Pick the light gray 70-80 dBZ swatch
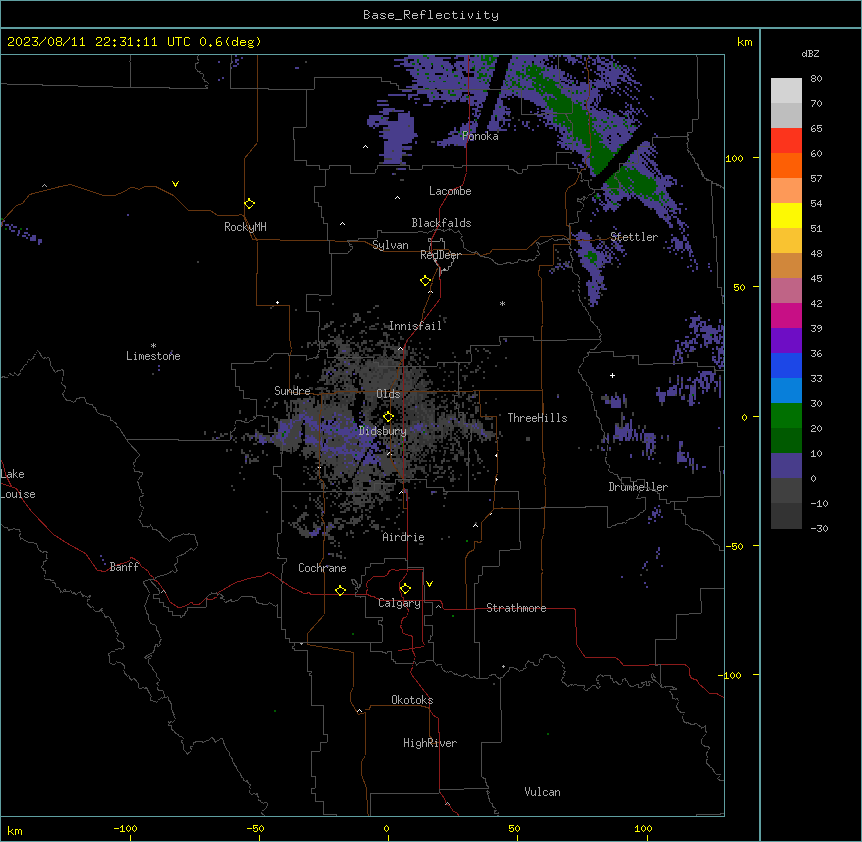 pos(786,91)
